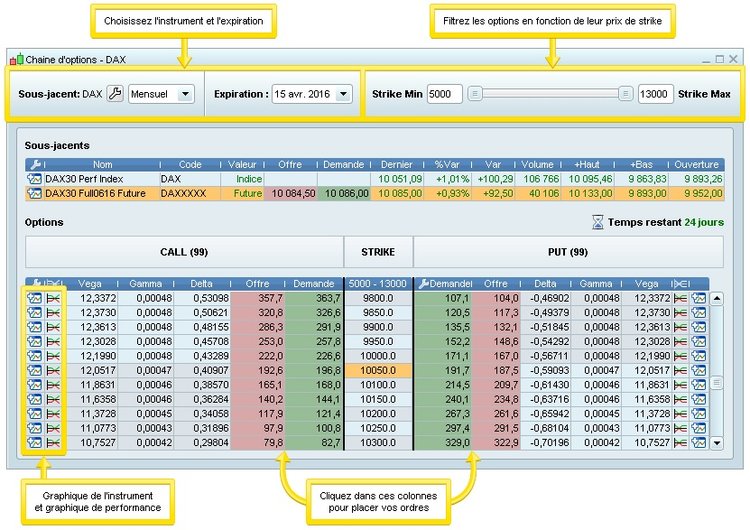Open call chart icon for strike 9800.0

[34, 298]
